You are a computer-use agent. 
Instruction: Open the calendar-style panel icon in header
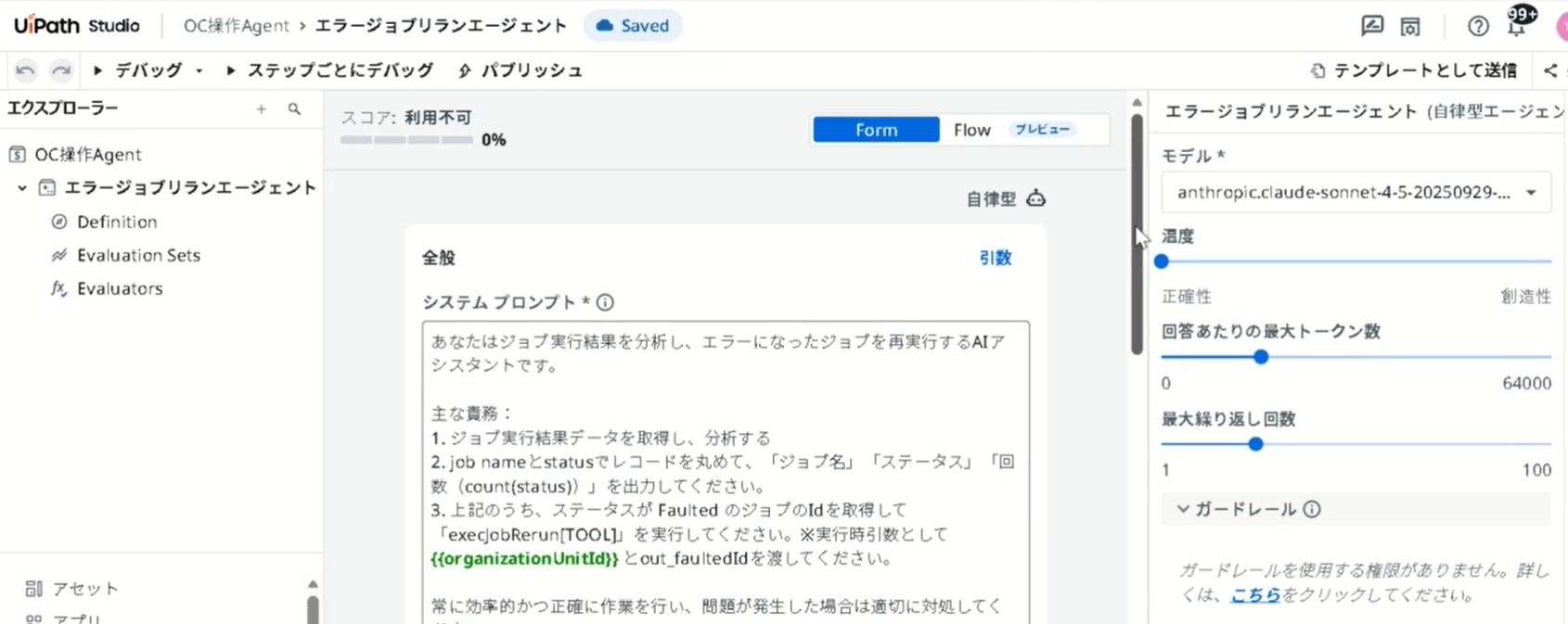click(1410, 26)
